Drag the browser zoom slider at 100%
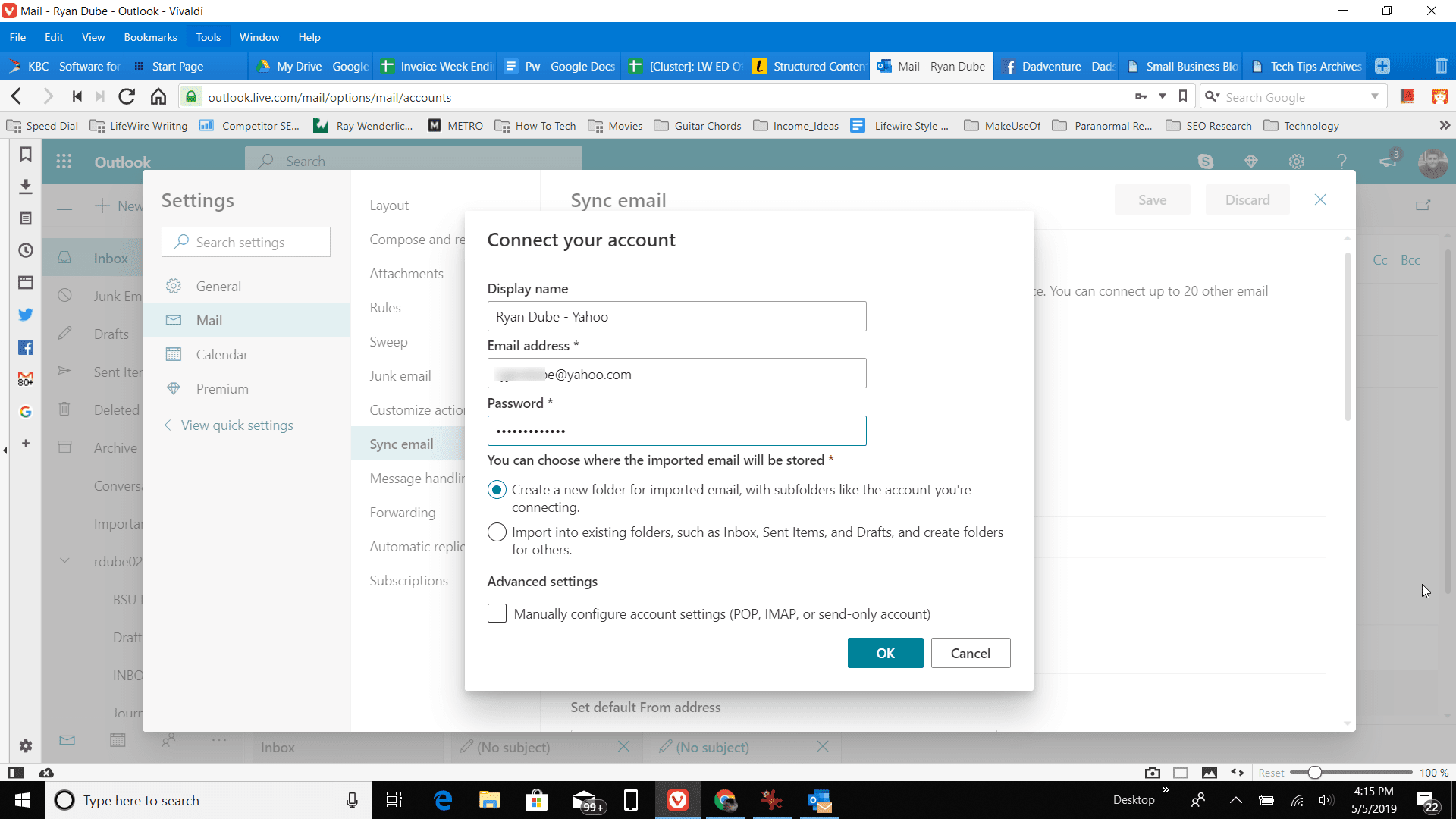 tap(1313, 772)
